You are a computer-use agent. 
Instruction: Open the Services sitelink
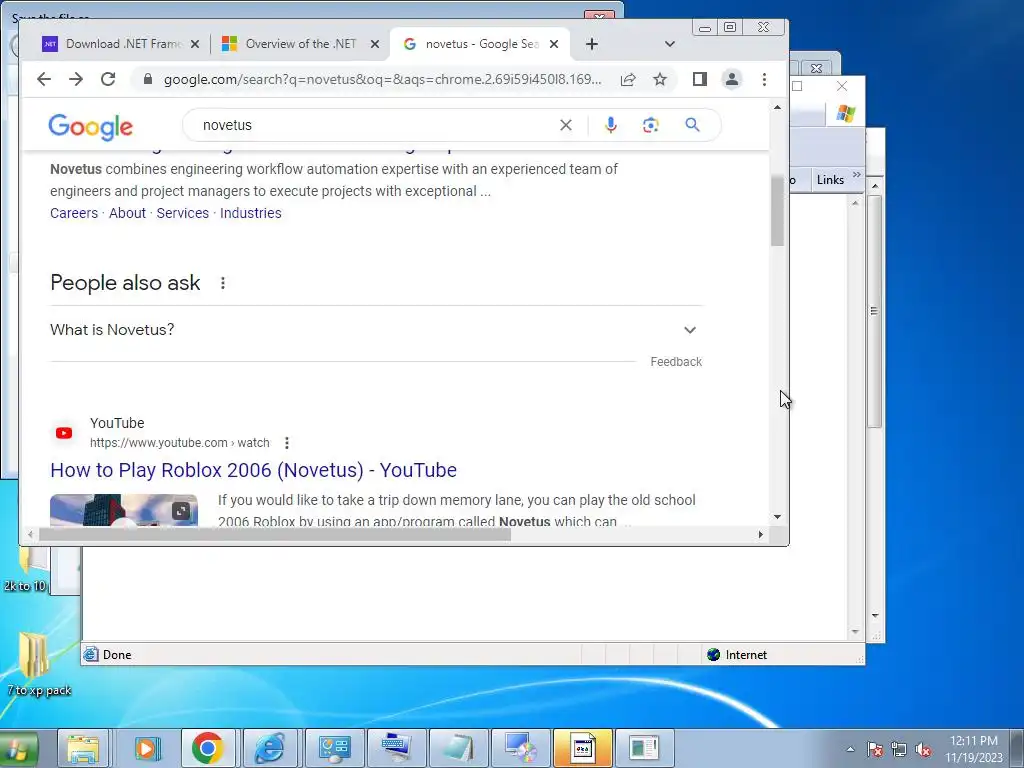pos(183,213)
